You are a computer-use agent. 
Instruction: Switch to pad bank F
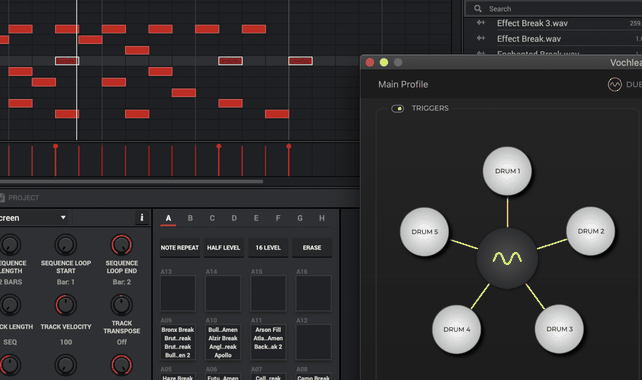278,218
